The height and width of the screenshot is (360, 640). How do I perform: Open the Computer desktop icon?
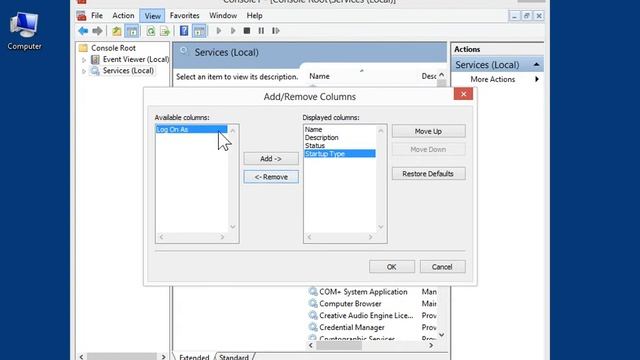pyautogui.click(x=24, y=32)
